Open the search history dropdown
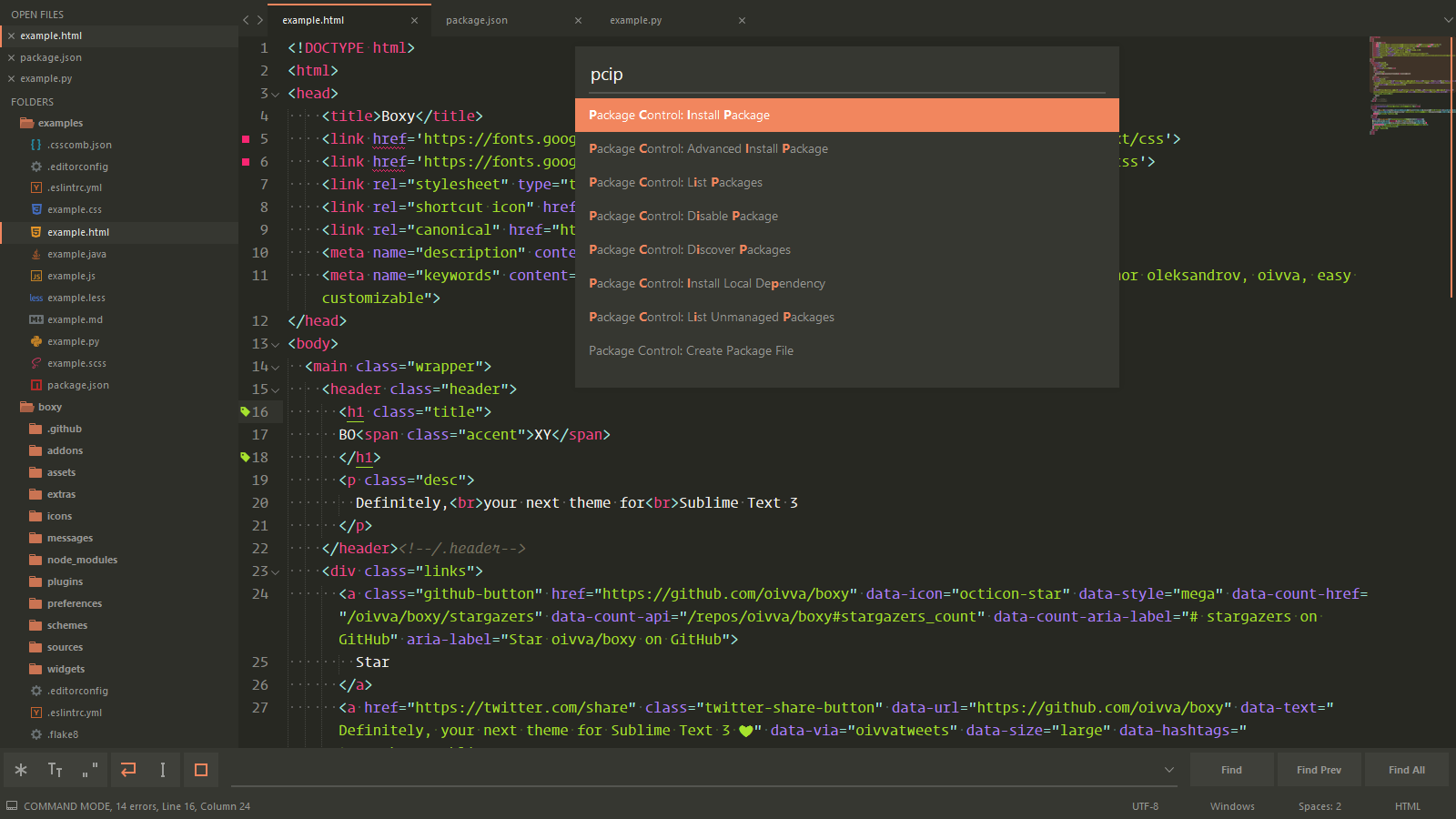The height and width of the screenshot is (819, 1456). 1168,769
